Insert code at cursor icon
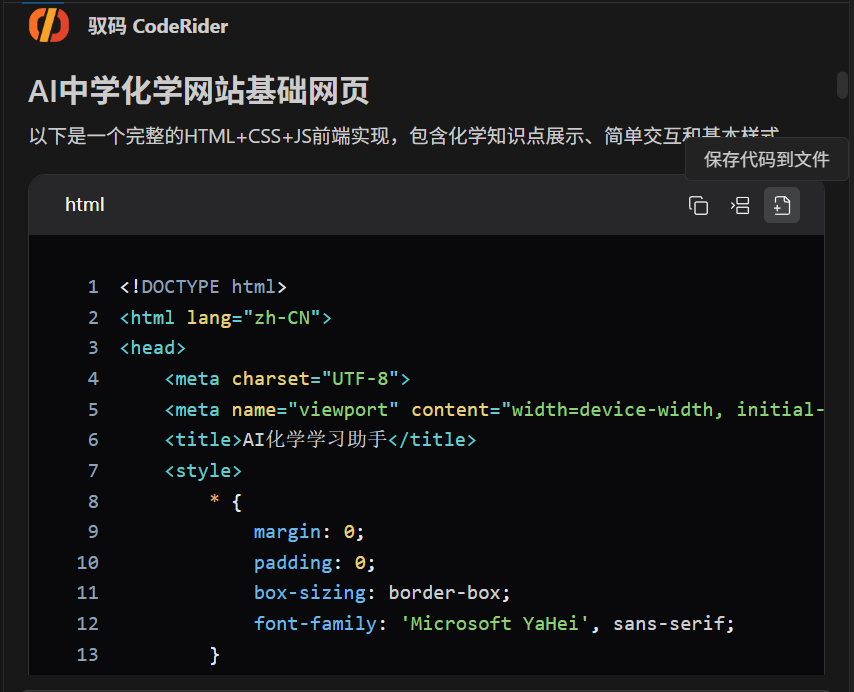854x692 pixels. coord(740,205)
